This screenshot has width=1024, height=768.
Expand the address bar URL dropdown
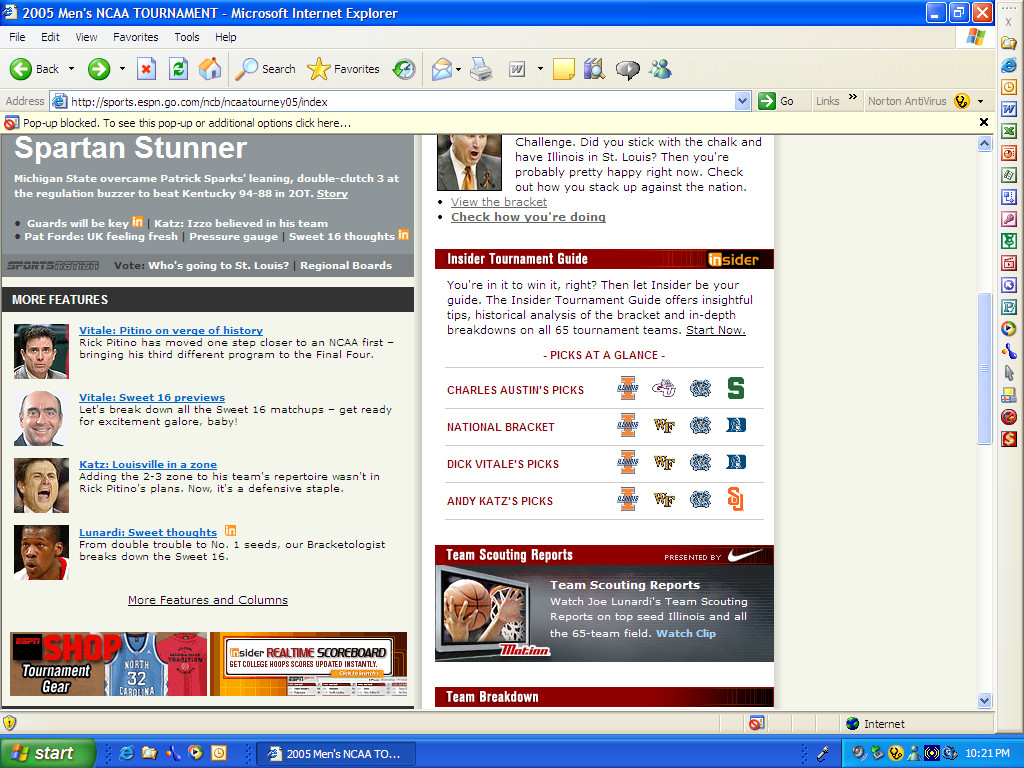742,101
